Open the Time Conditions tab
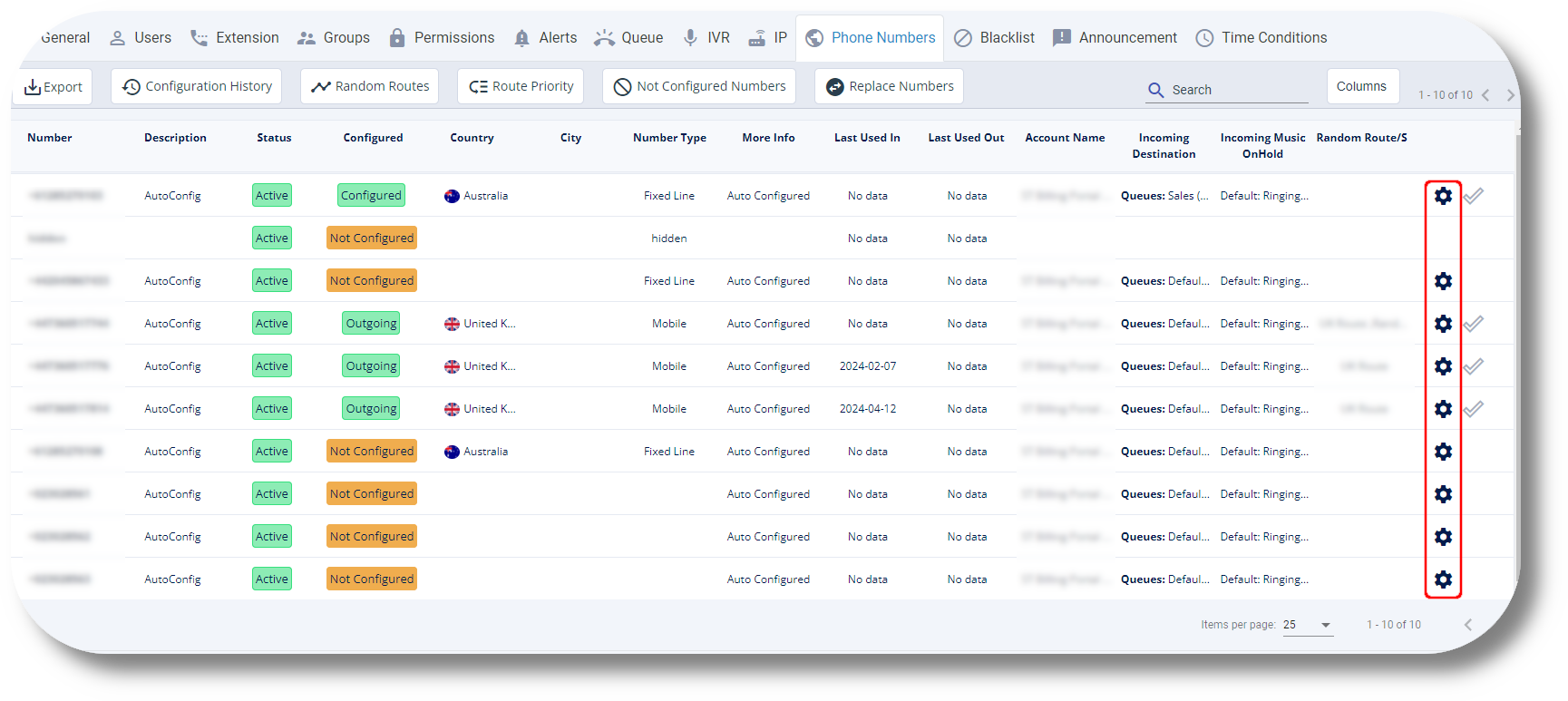 click(x=1261, y=38)
